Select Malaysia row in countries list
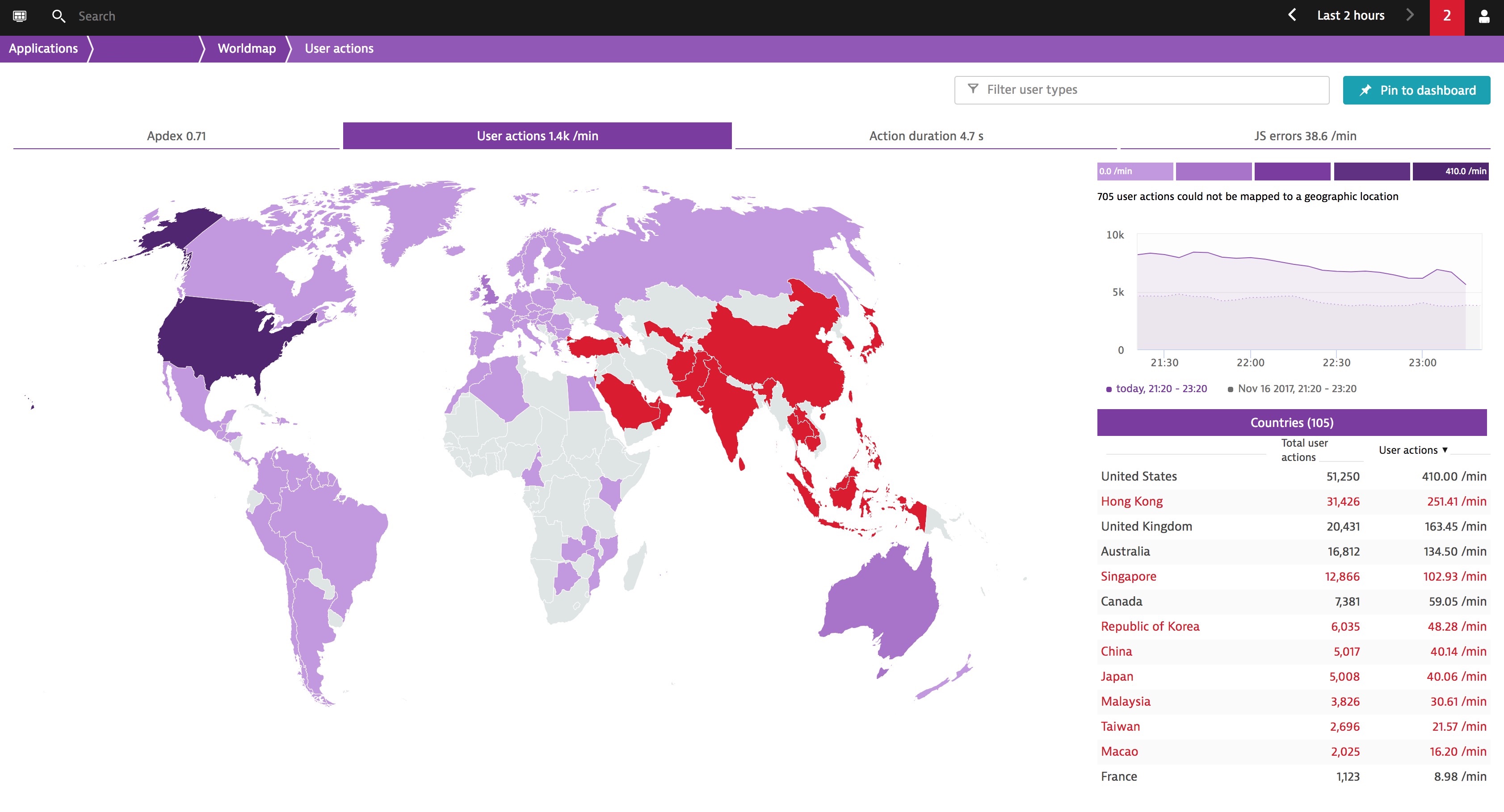The image size is (1504, 812). coord(1293,702)
